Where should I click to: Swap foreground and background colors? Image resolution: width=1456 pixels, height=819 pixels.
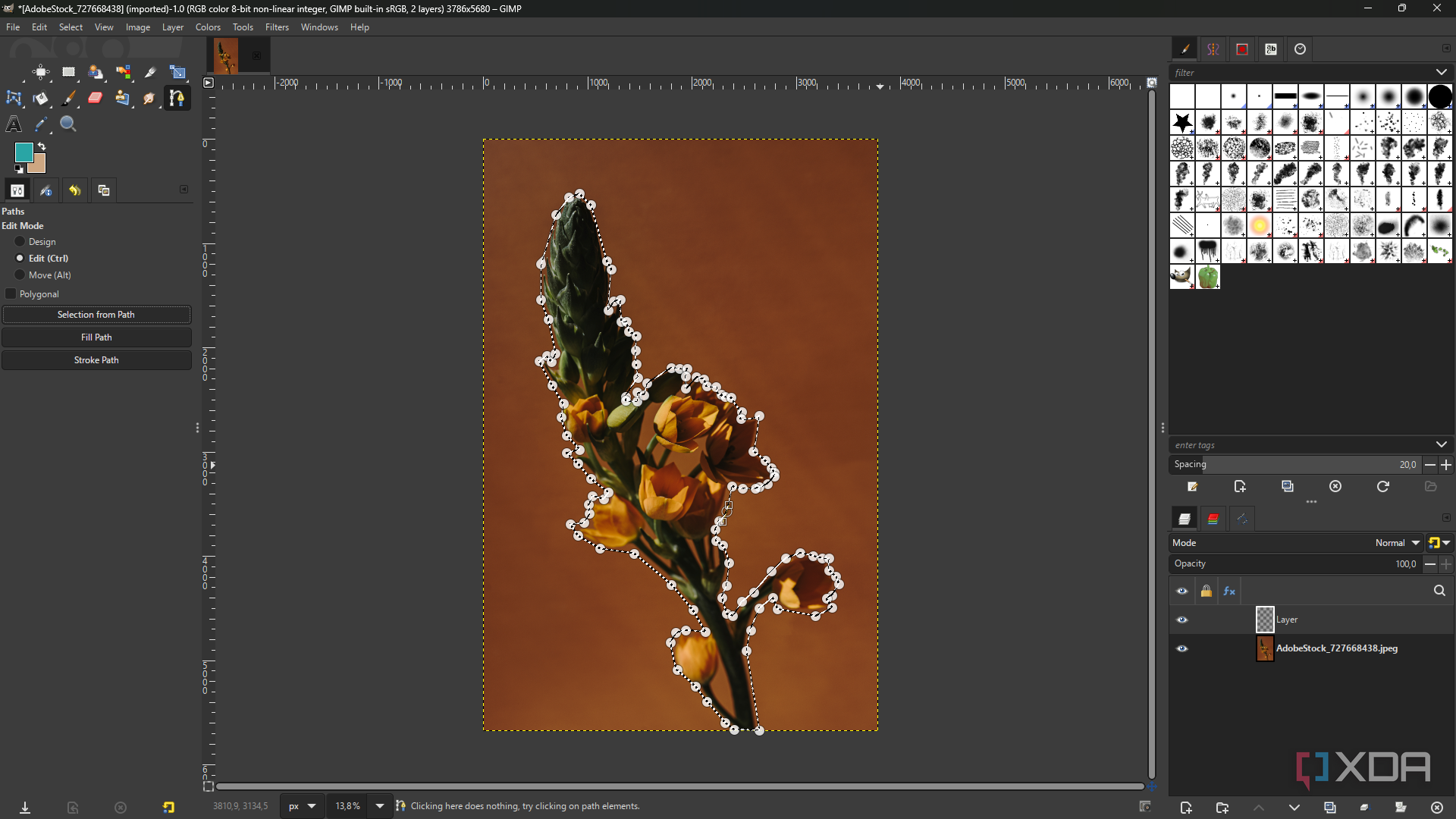tap(42, 146)
